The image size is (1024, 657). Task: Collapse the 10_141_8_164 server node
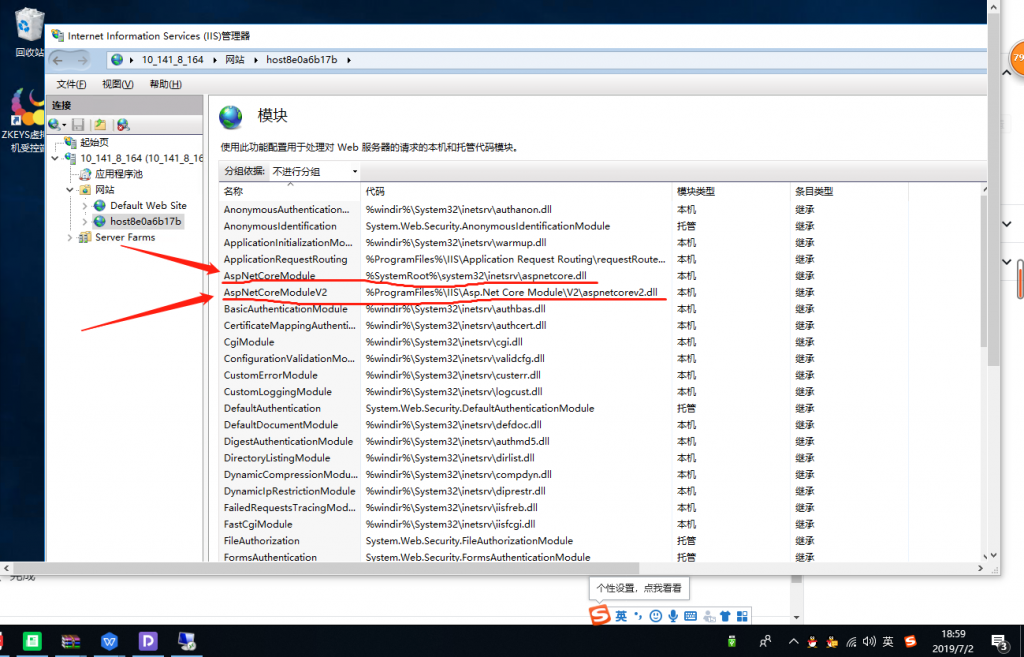pos(56,158)
